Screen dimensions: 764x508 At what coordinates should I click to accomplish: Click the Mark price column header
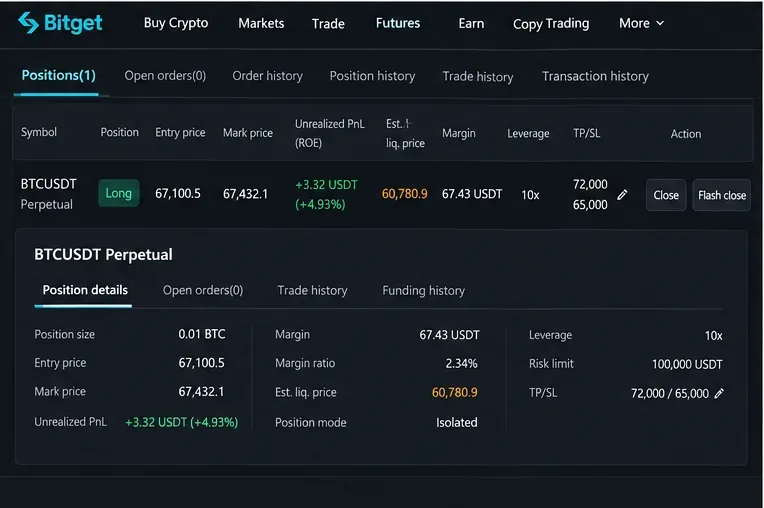click(248, 133)
